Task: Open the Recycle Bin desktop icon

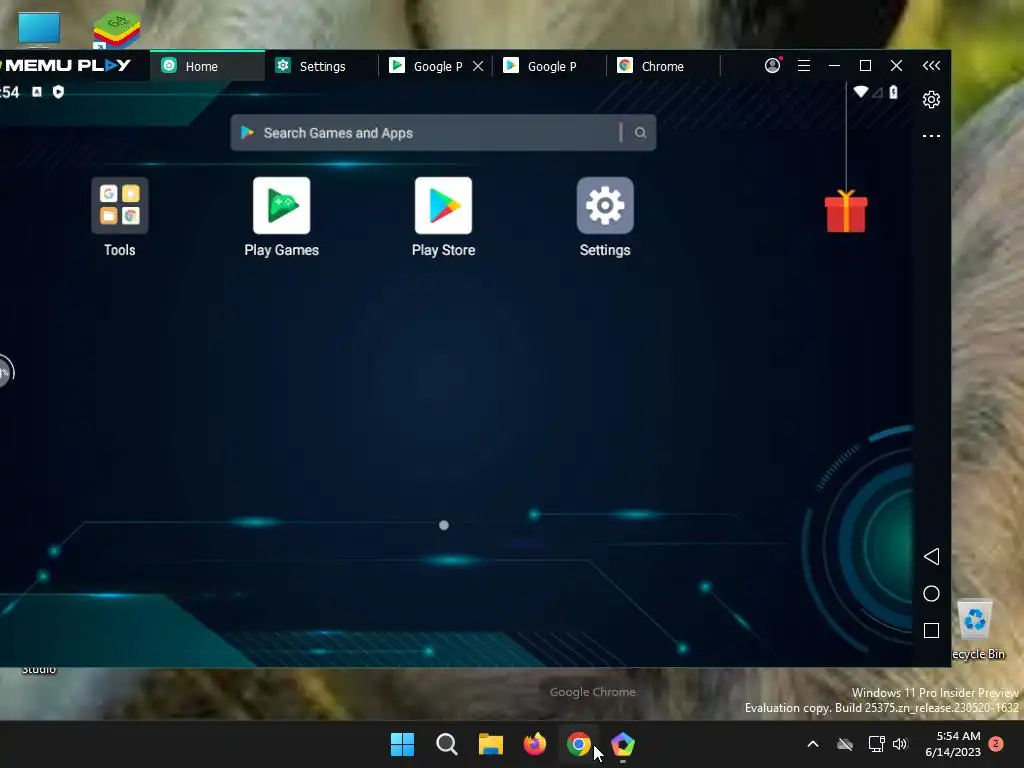Action: click(978, 630)
